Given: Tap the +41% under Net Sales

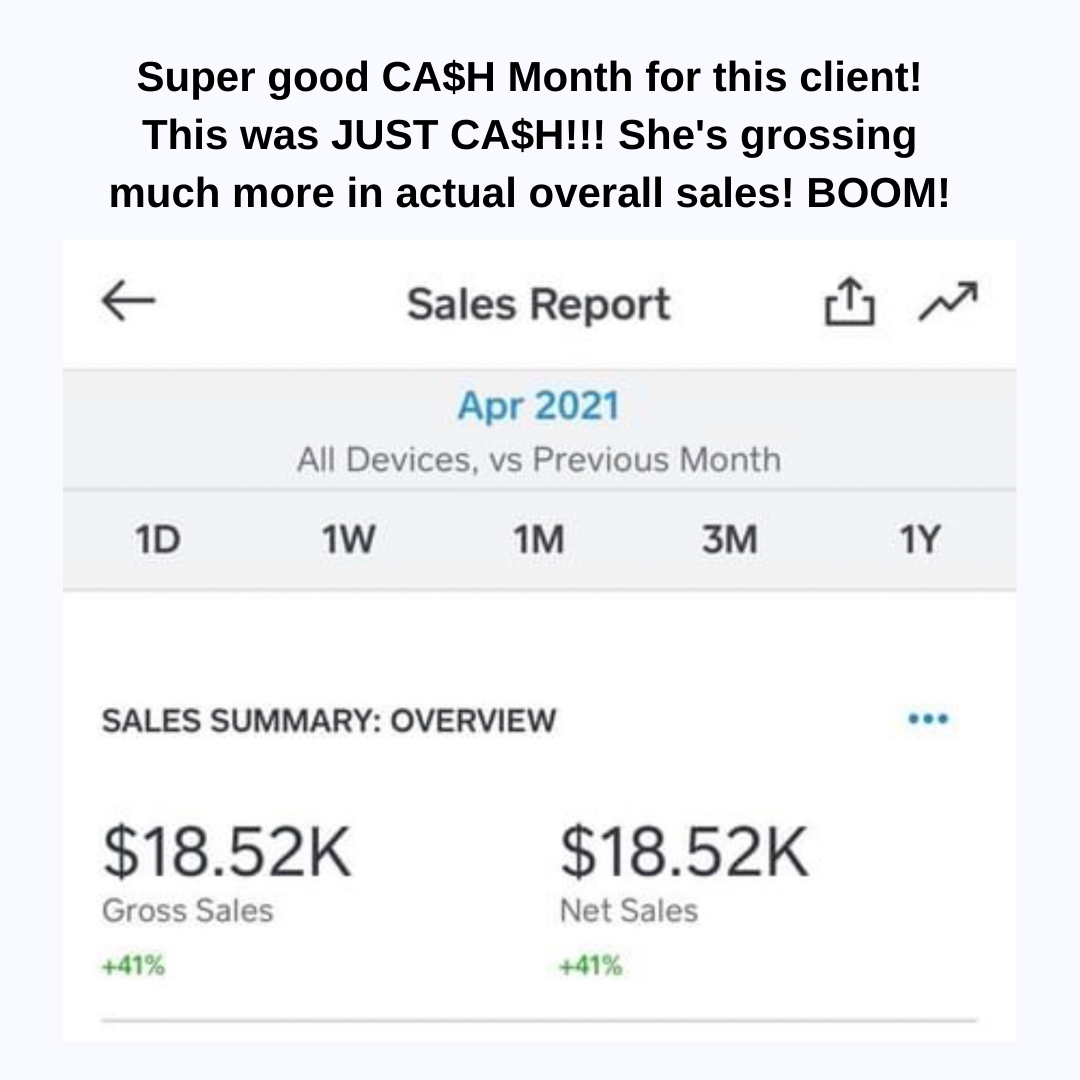Looking at the screenshot, I should tap(591, 966).
